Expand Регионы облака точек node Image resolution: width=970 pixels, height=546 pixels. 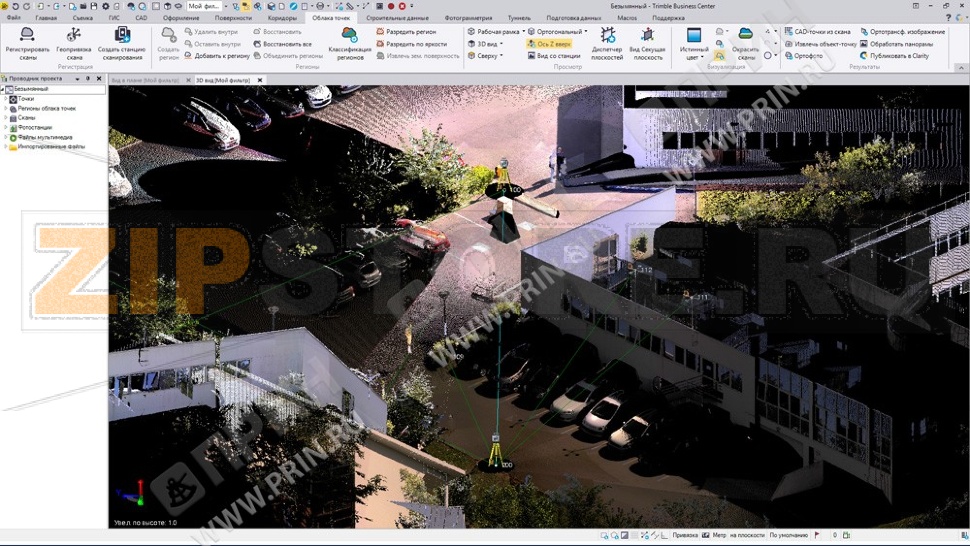click(x=6, y=108)
